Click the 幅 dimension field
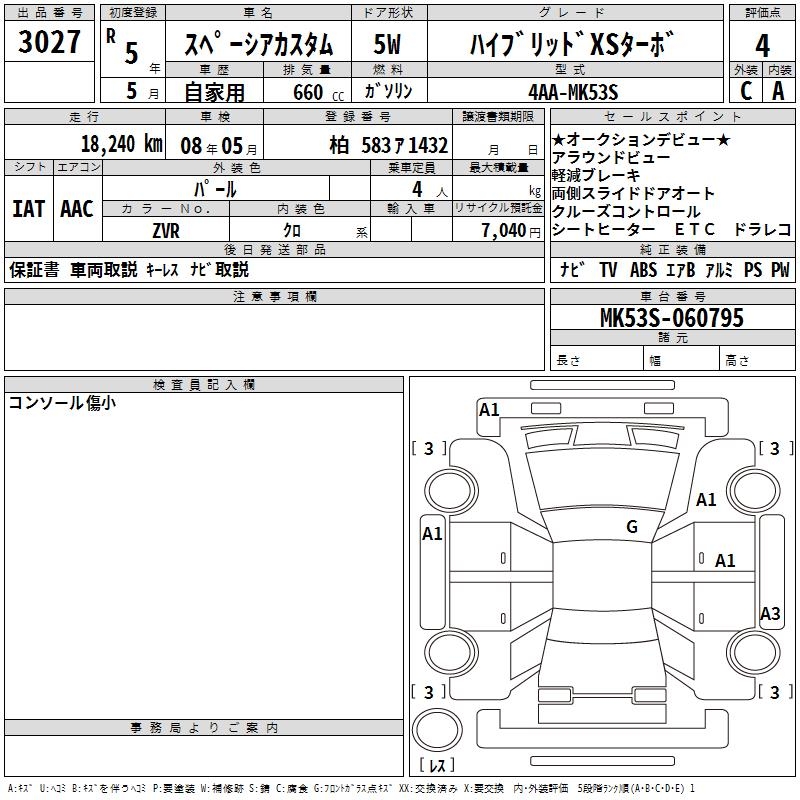 (682, 360)
